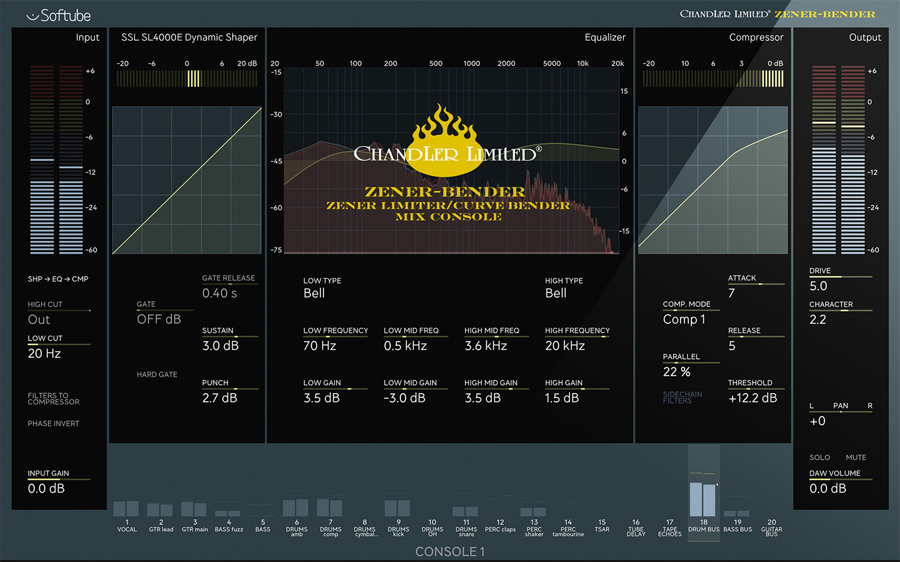Click HIGH MID FREQ 3.6 kHz value
The image size is (900, 562).
click(x=486, y=346)
